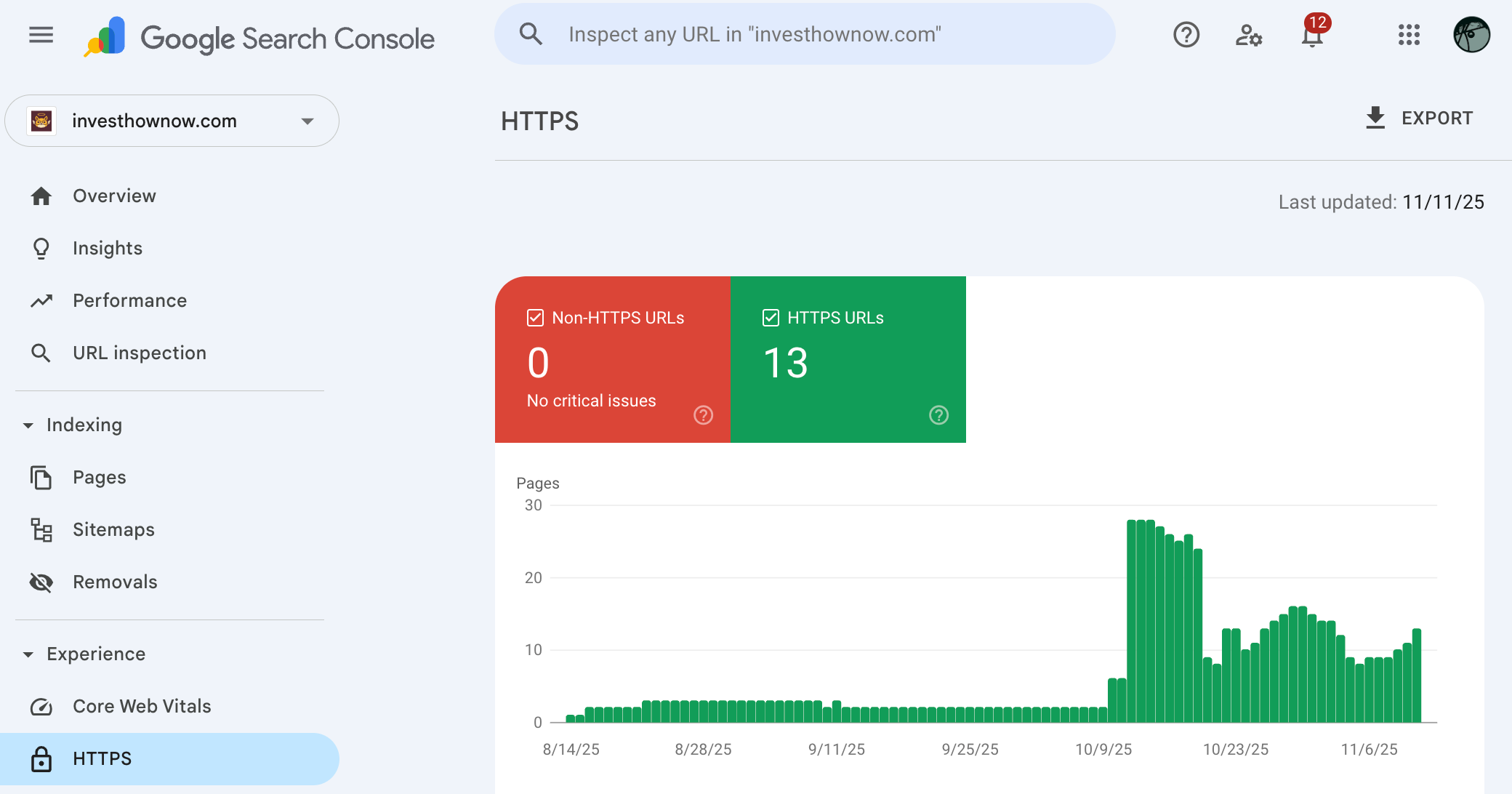Open the Google apps grid
Viewport: 1512px width, 794px height.
click(x=1409, y=34)
